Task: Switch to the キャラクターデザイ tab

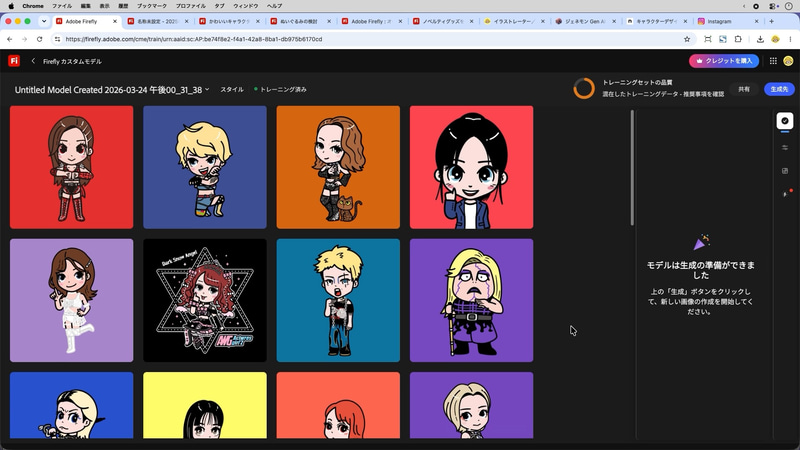Action: click(656, 21)
